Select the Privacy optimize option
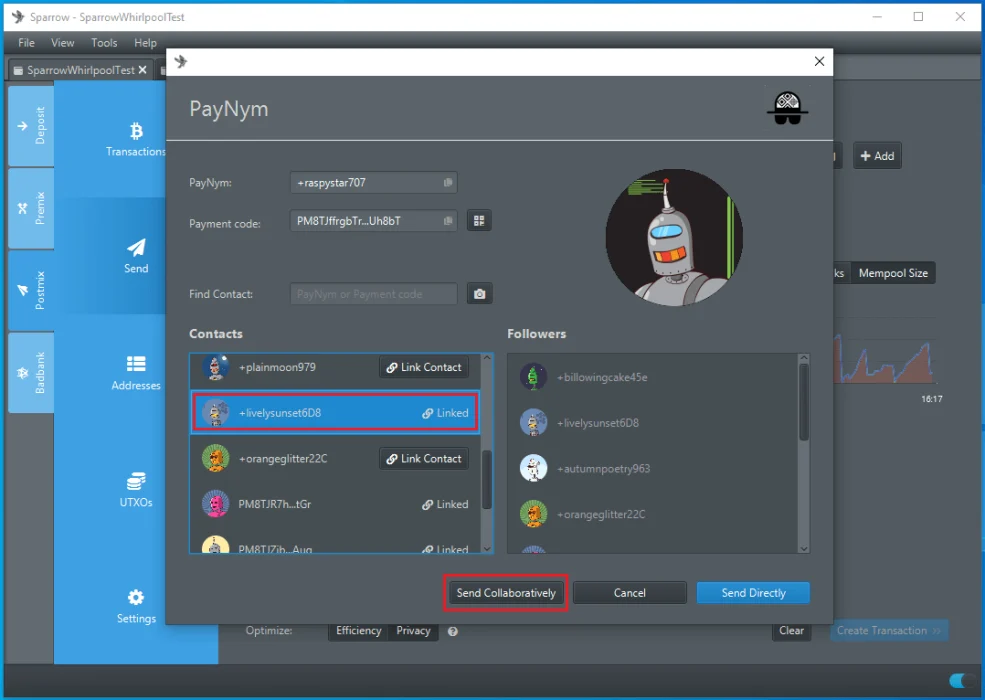 click(x=413, y=631)
